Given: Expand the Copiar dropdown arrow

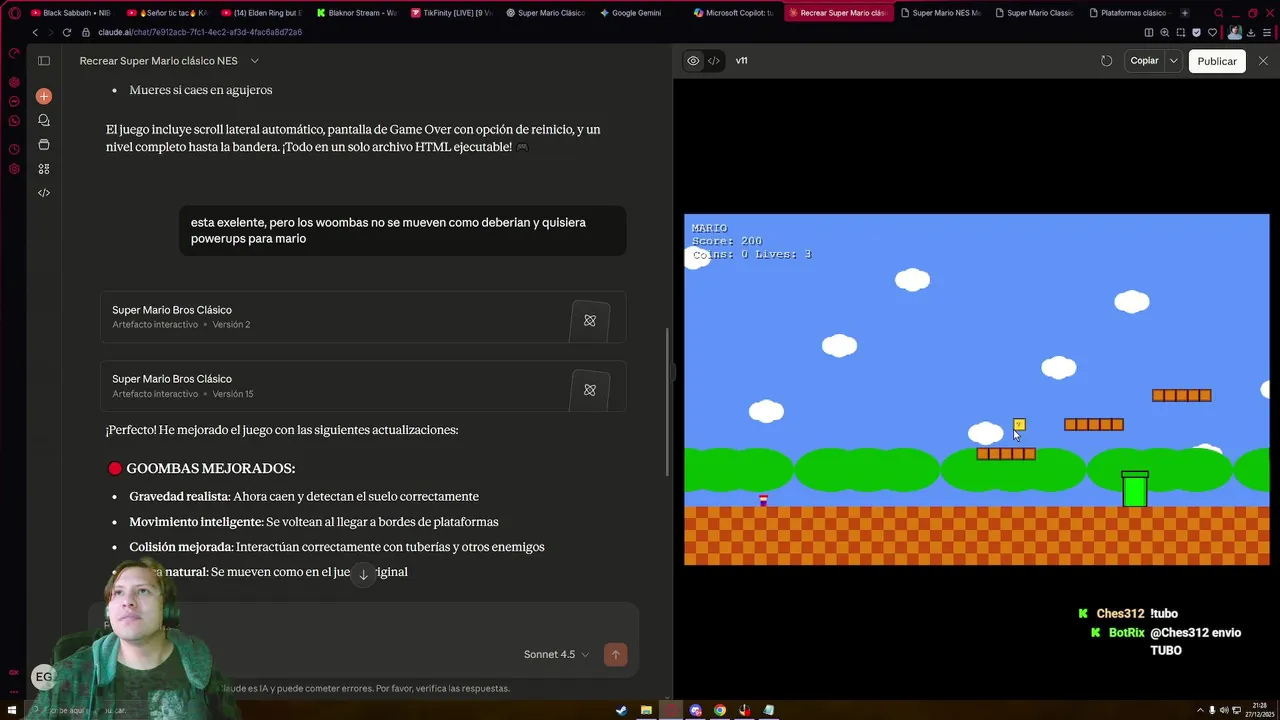Looking at the screenshot, I should click(1173, 61).
